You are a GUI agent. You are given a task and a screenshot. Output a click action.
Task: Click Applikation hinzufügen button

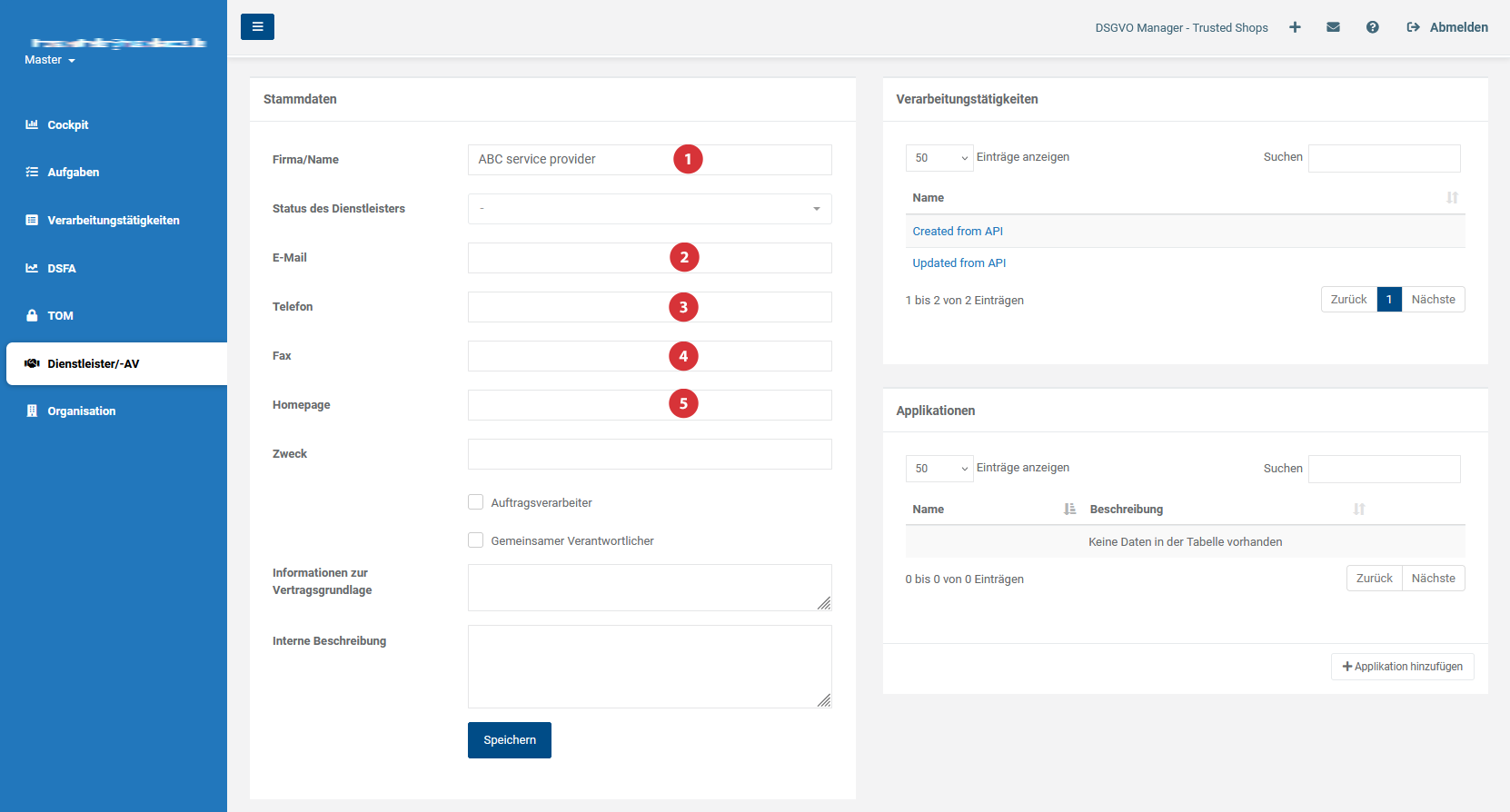1402,667
